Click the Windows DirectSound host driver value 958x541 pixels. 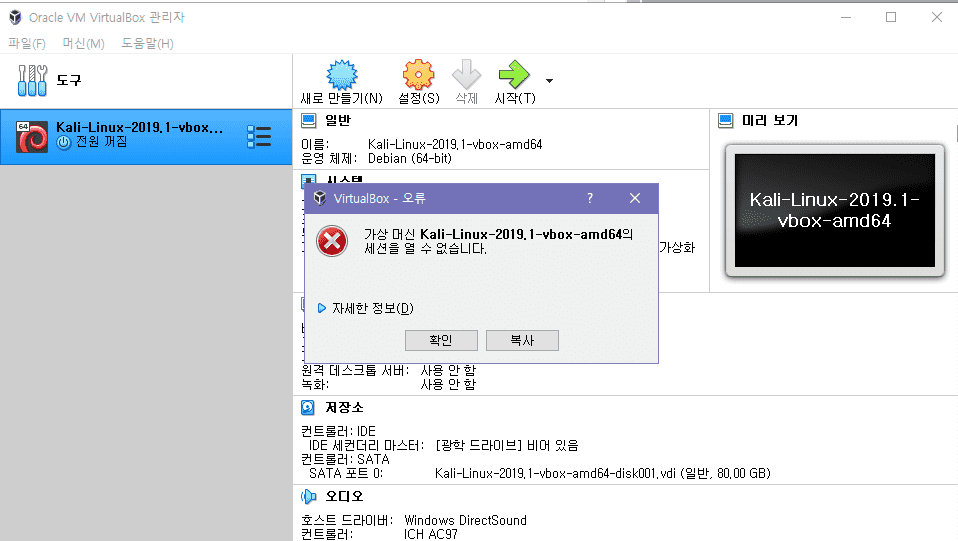point(465,520)
